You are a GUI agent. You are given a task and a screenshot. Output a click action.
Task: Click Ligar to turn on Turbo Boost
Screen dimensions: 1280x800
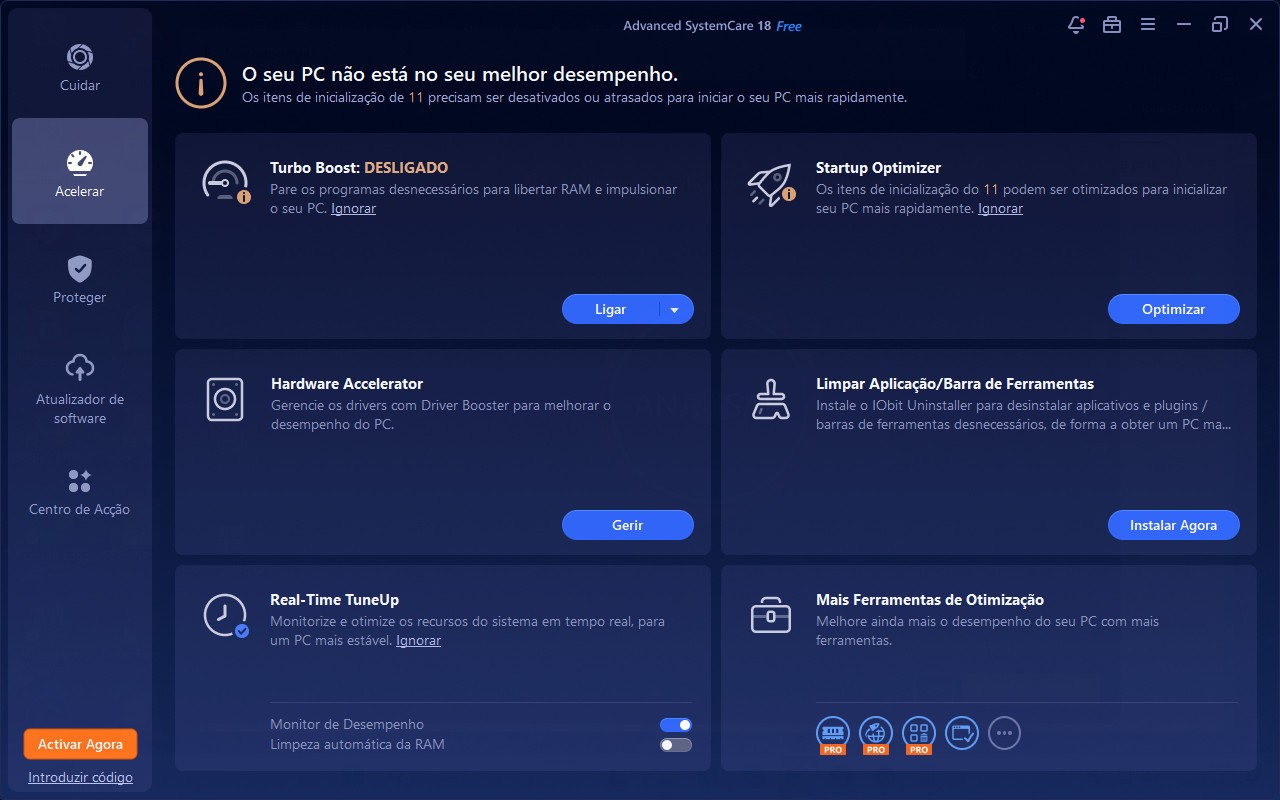(610, 309)
